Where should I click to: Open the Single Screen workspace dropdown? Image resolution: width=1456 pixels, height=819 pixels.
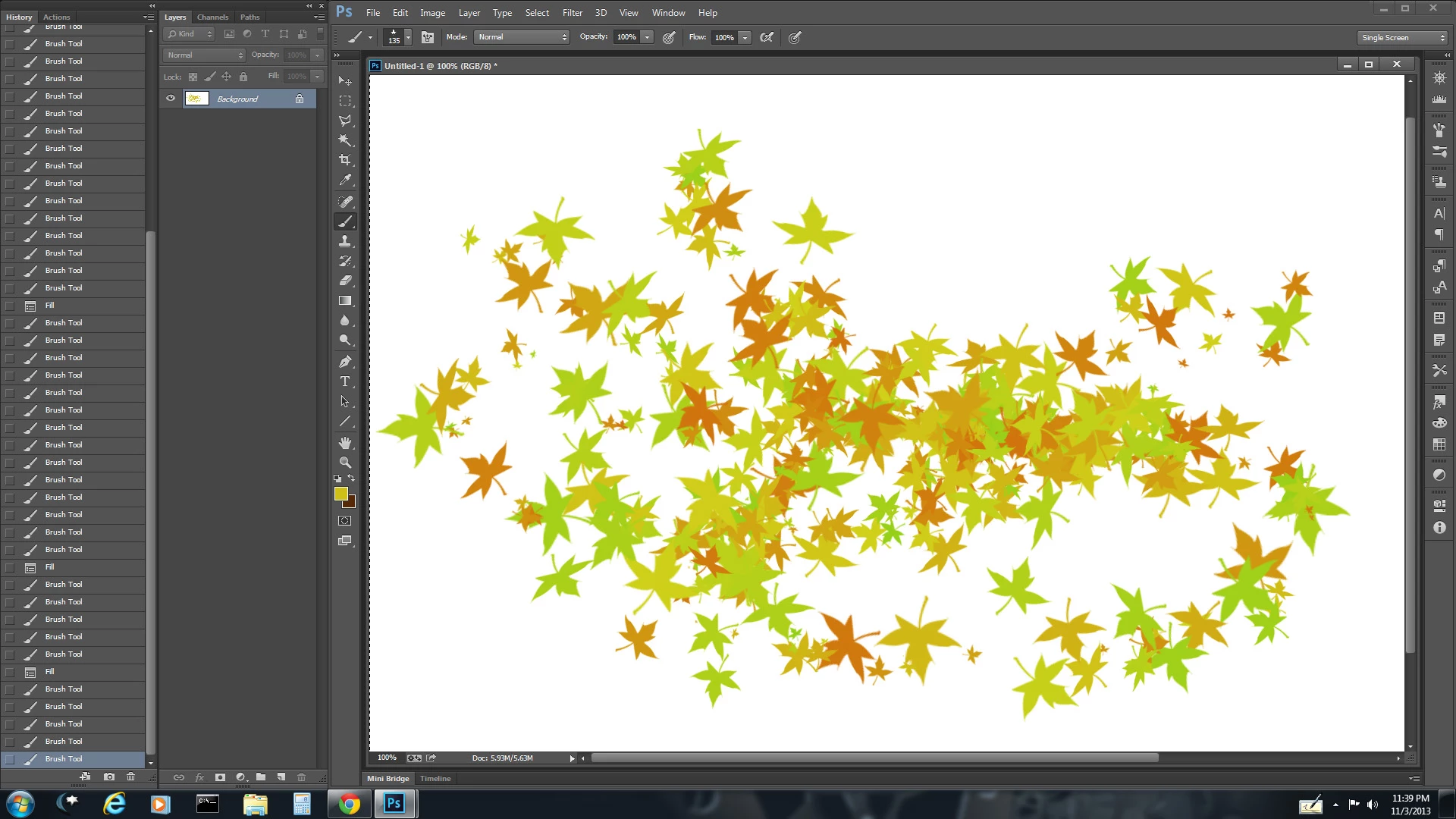1402,37
